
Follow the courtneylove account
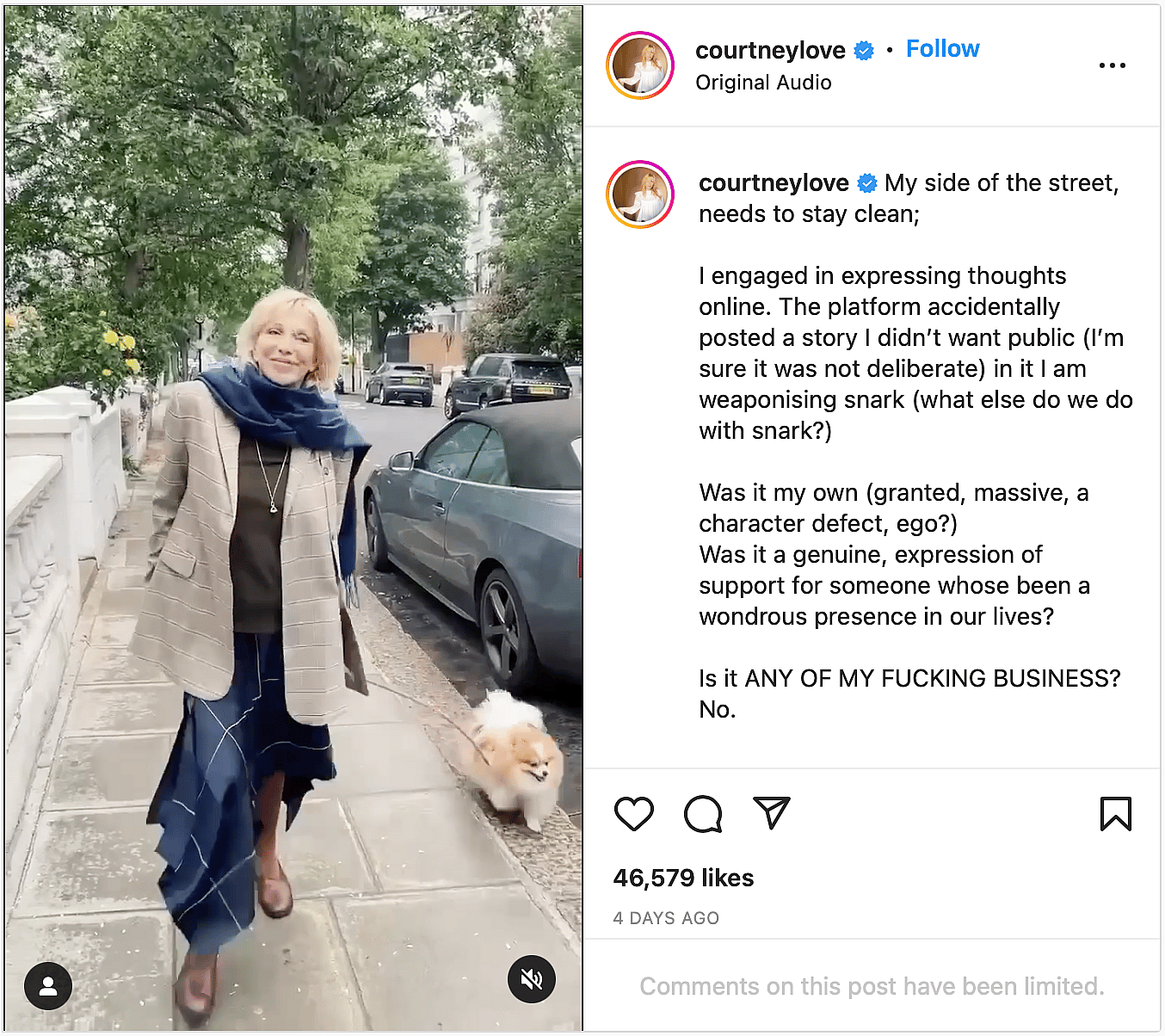pyautogui.click(x=942, y=49)
